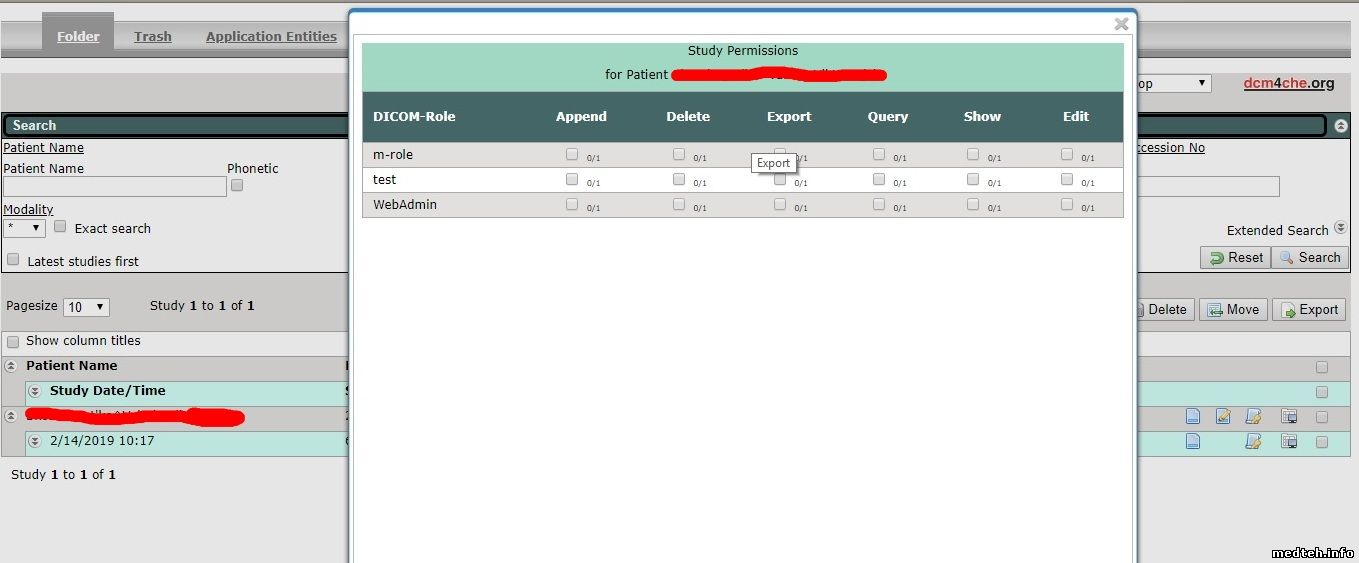Open the viewer icon in patient row
The image size is (1359, 563).
pos(1289,416)
